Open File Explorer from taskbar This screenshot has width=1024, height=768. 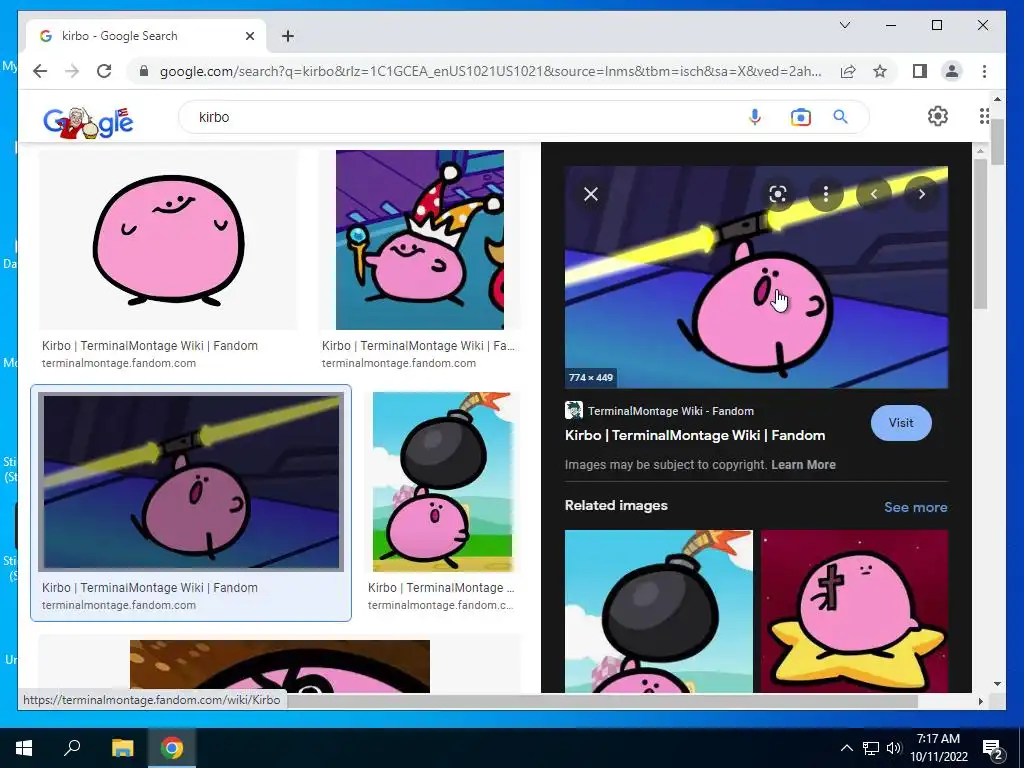tap(122, 748)
